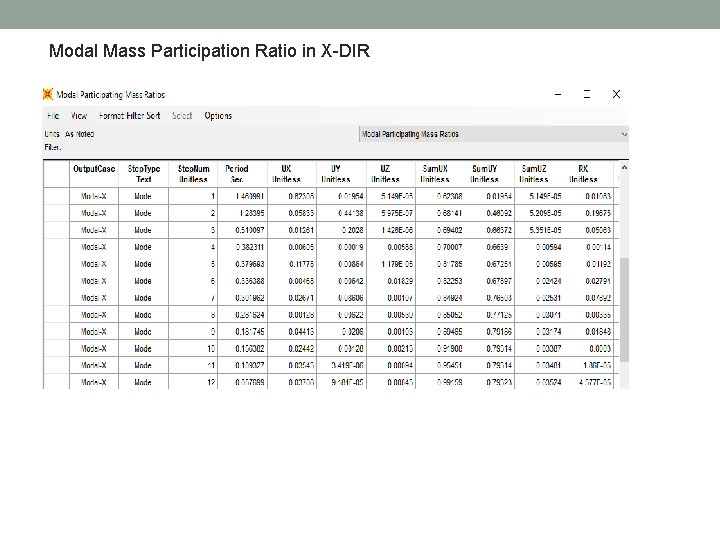This screenshot has width=720, height=540.
Task: Click the StepNum cell 10
Action: click(193, 349)
